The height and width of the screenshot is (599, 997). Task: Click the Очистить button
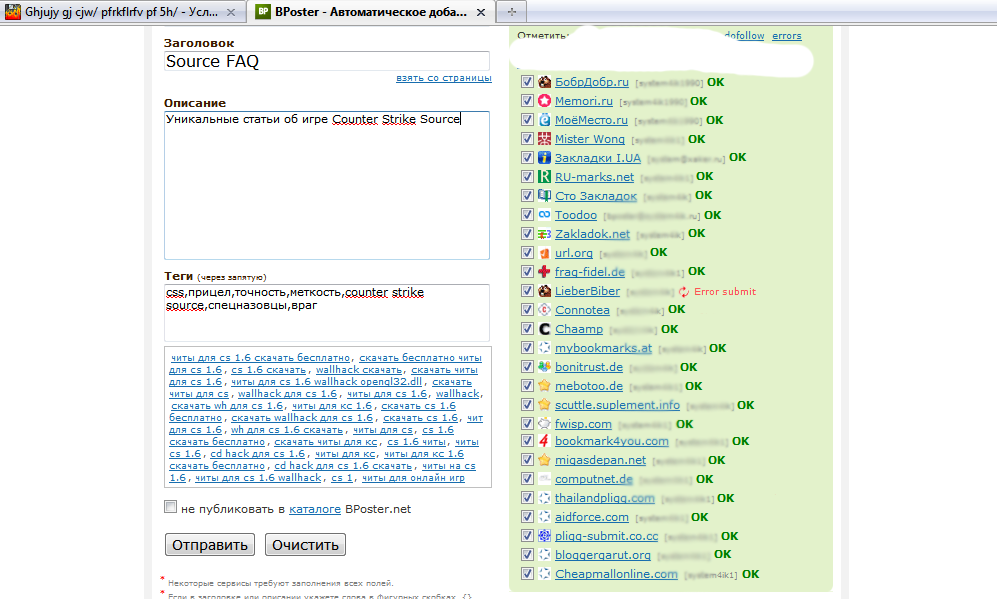(305, 545)
